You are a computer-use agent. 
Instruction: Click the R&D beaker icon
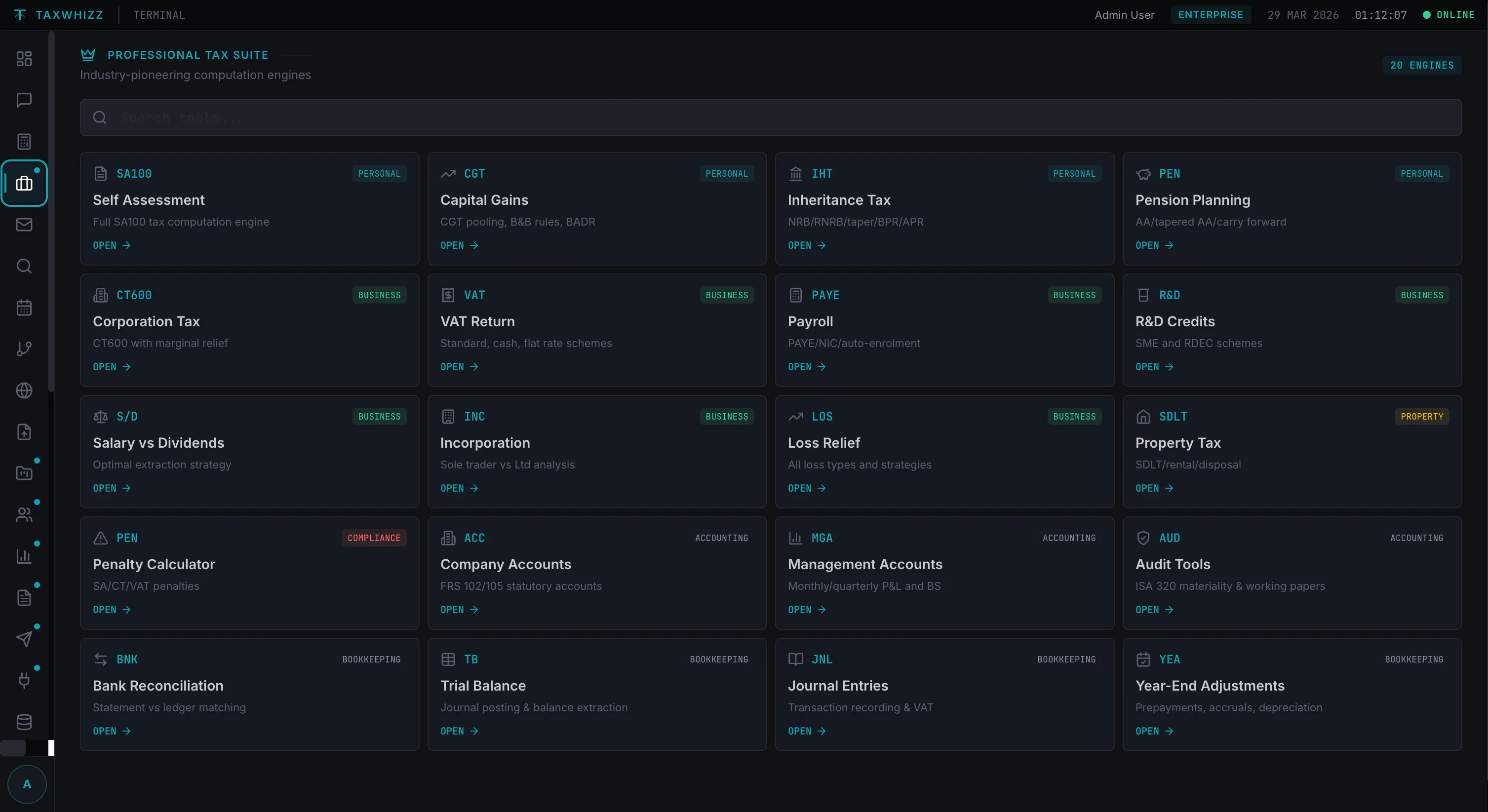1143,295
